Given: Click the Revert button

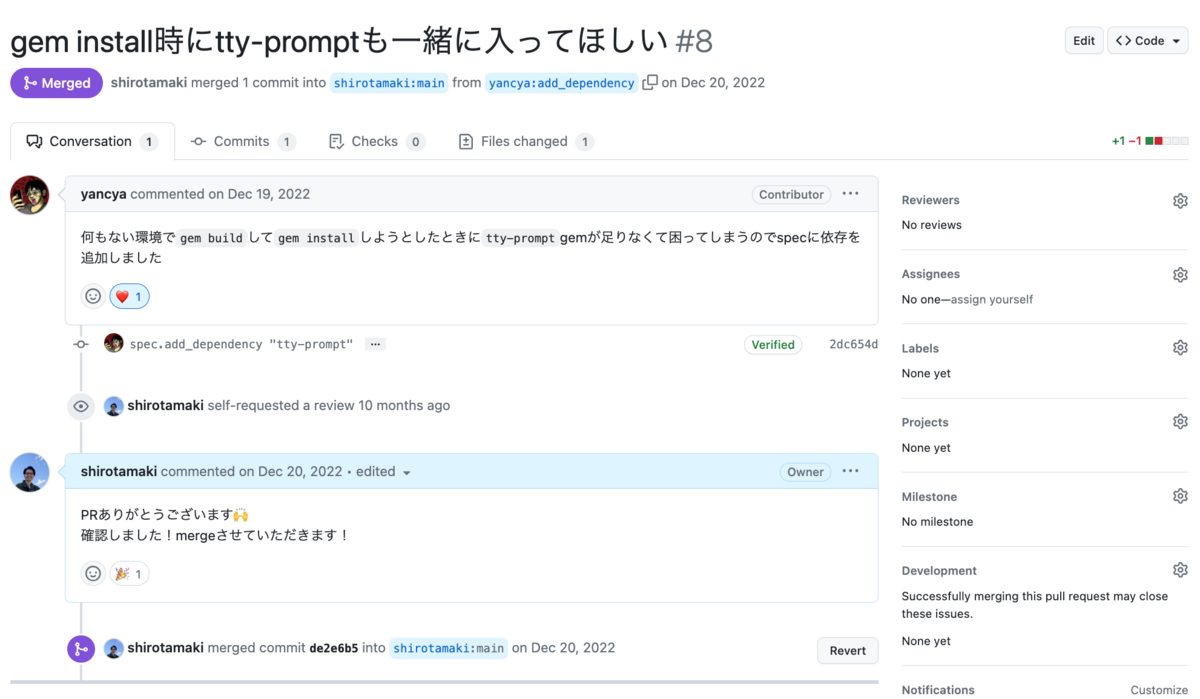Looking at the screenshot, I should [x=847, y=650].
